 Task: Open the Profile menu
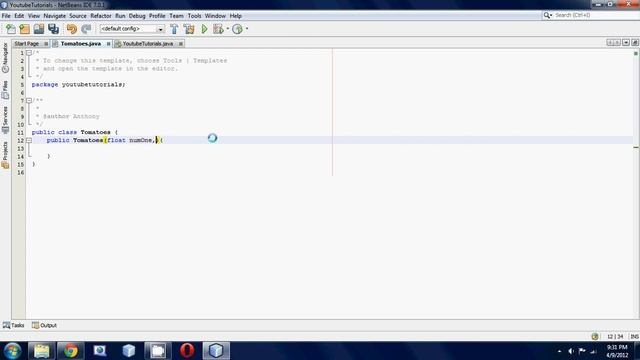[x=157, y=16]
